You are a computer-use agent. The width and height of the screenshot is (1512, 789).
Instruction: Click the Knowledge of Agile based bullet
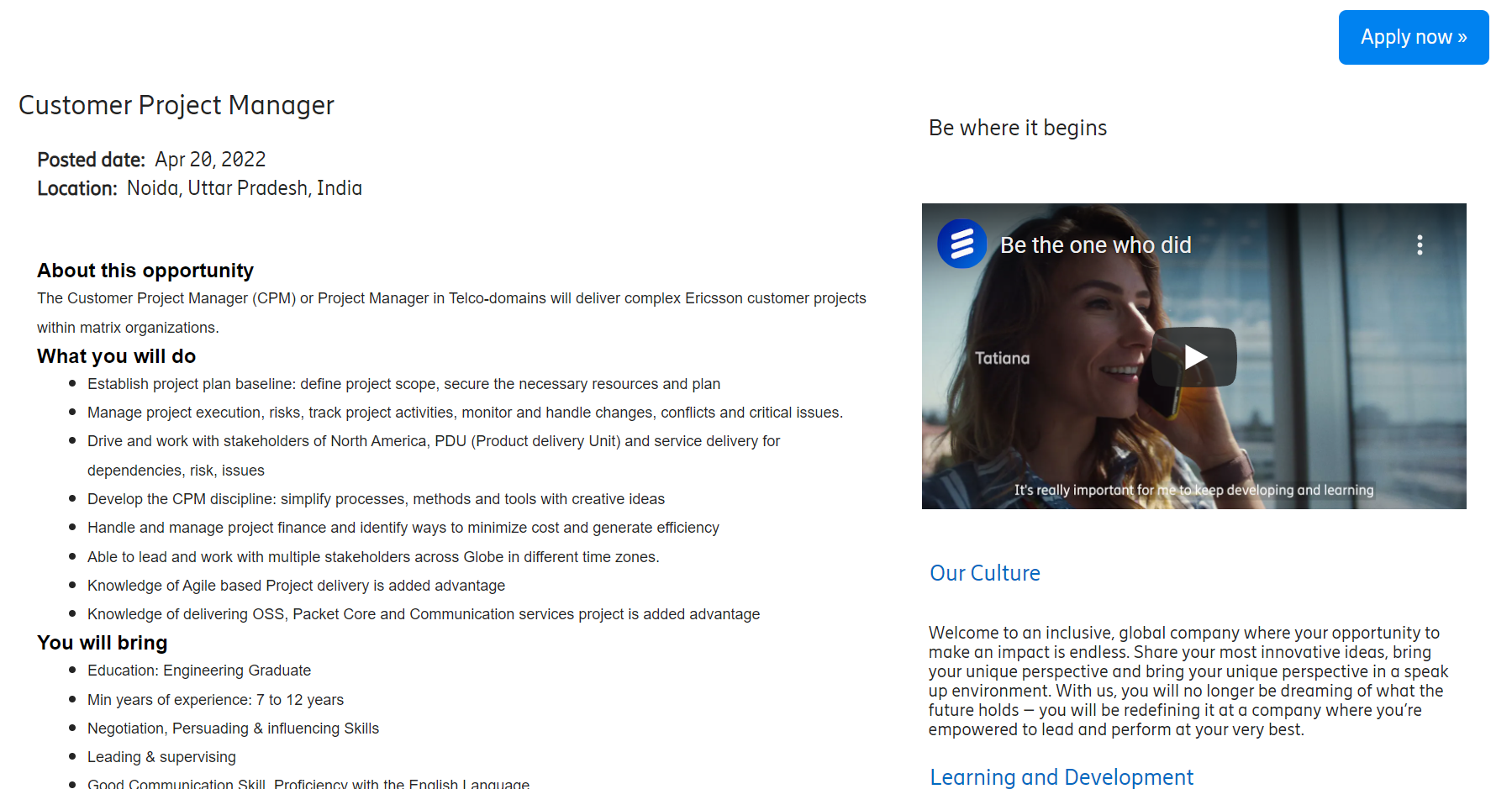[x=296, y=586]
